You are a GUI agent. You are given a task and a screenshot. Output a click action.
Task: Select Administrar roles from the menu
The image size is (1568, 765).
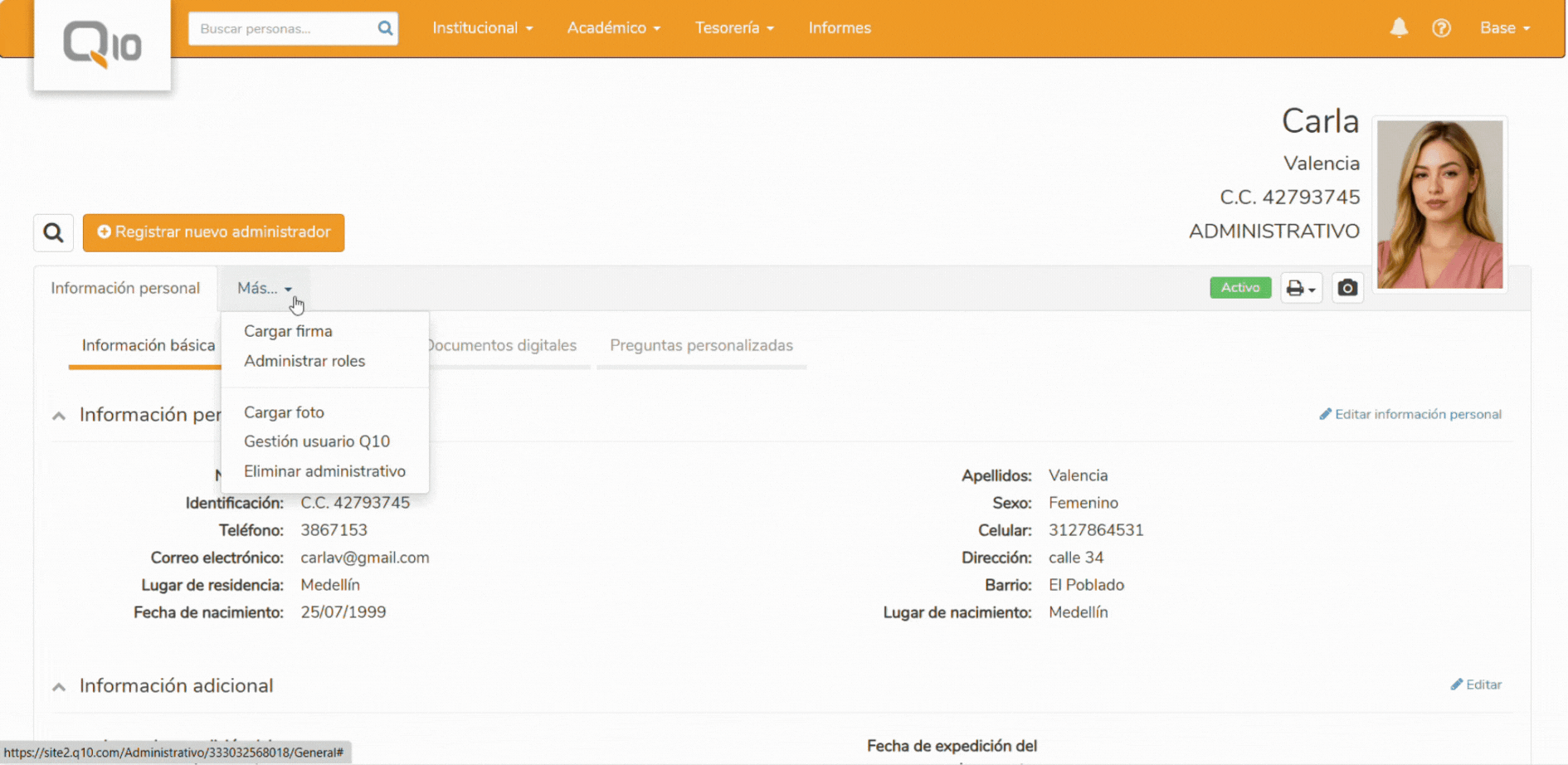click(x=304, y=361)
